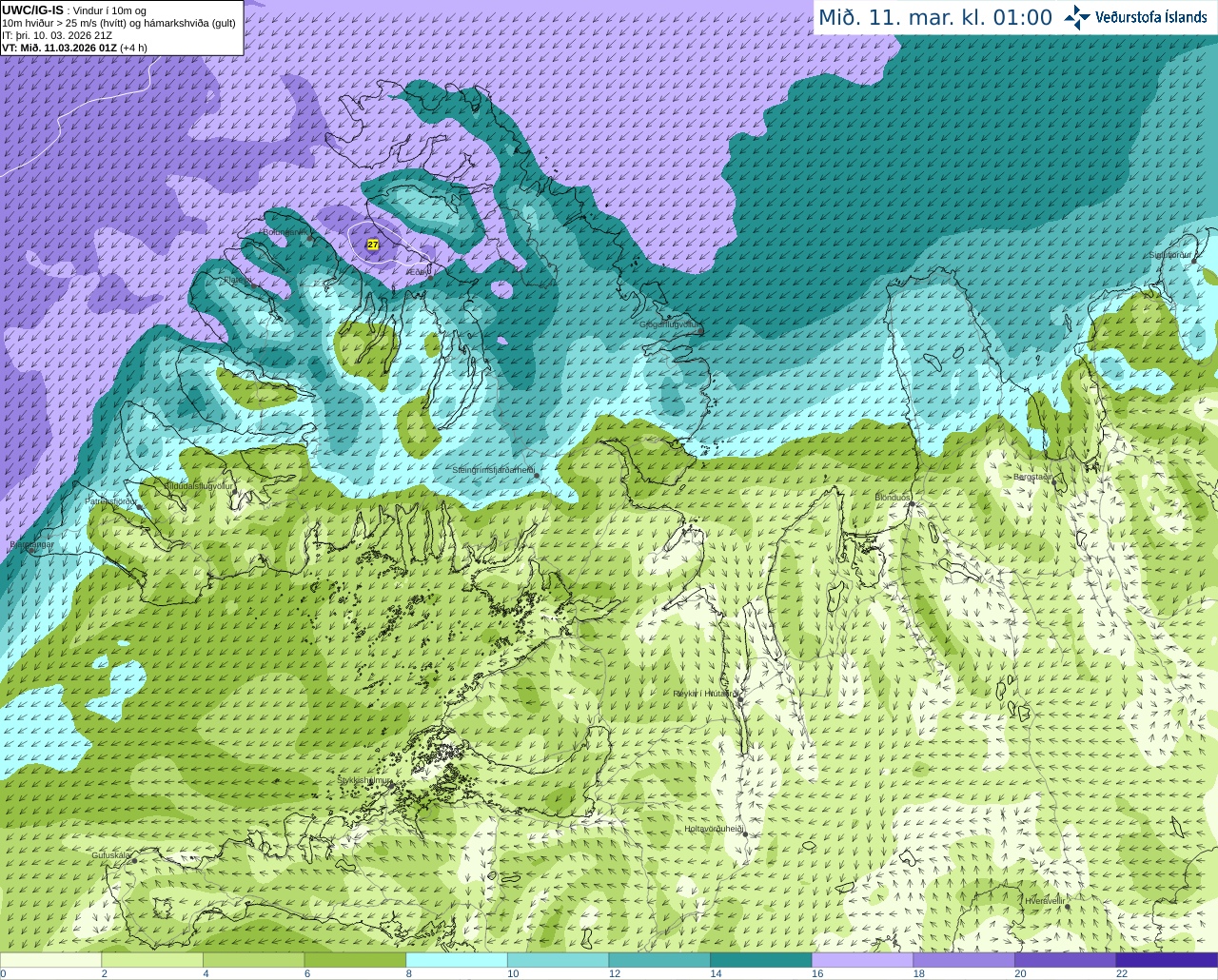Click the UWC/IG-IS model title text
The height and width of the screenshot is (980, 1218).
[32, 10]
